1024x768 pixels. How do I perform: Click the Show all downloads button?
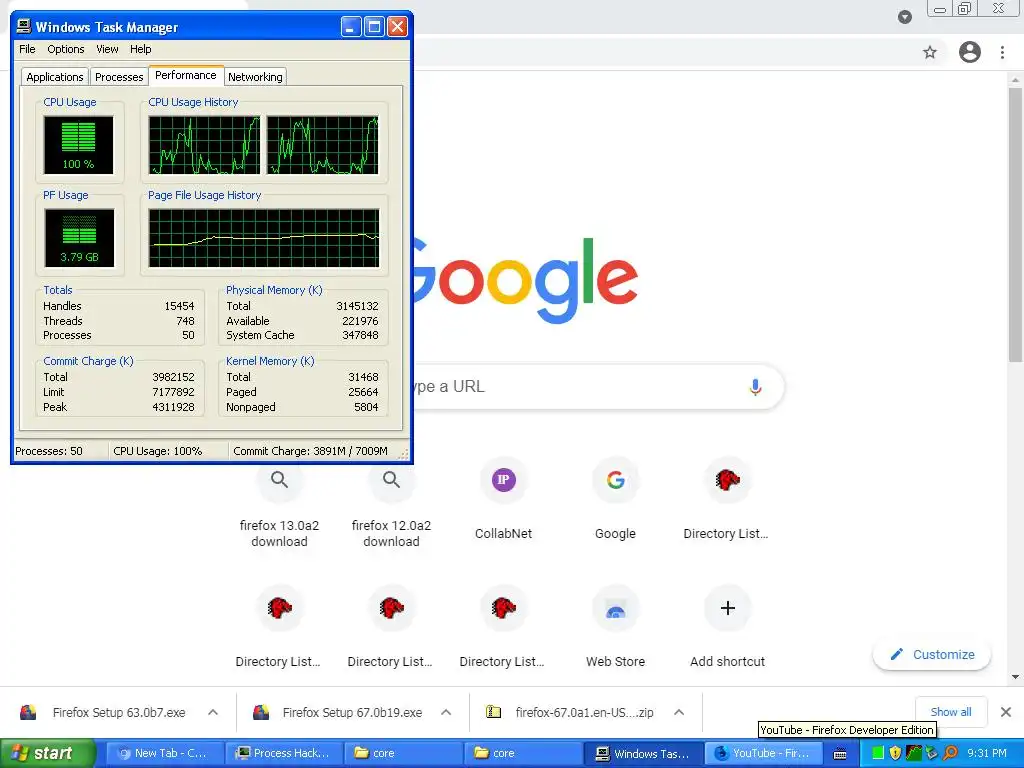click(951, 712)
